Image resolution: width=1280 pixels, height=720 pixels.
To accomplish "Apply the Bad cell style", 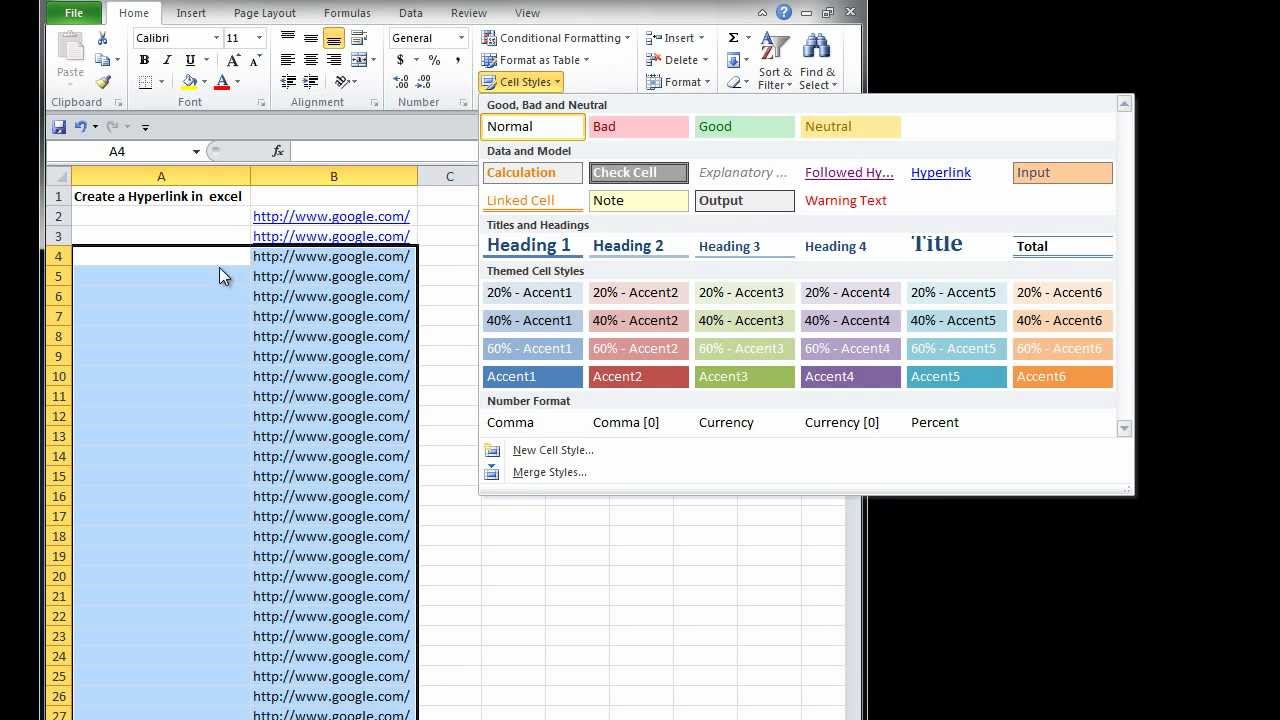I will (x=639, y=126).
